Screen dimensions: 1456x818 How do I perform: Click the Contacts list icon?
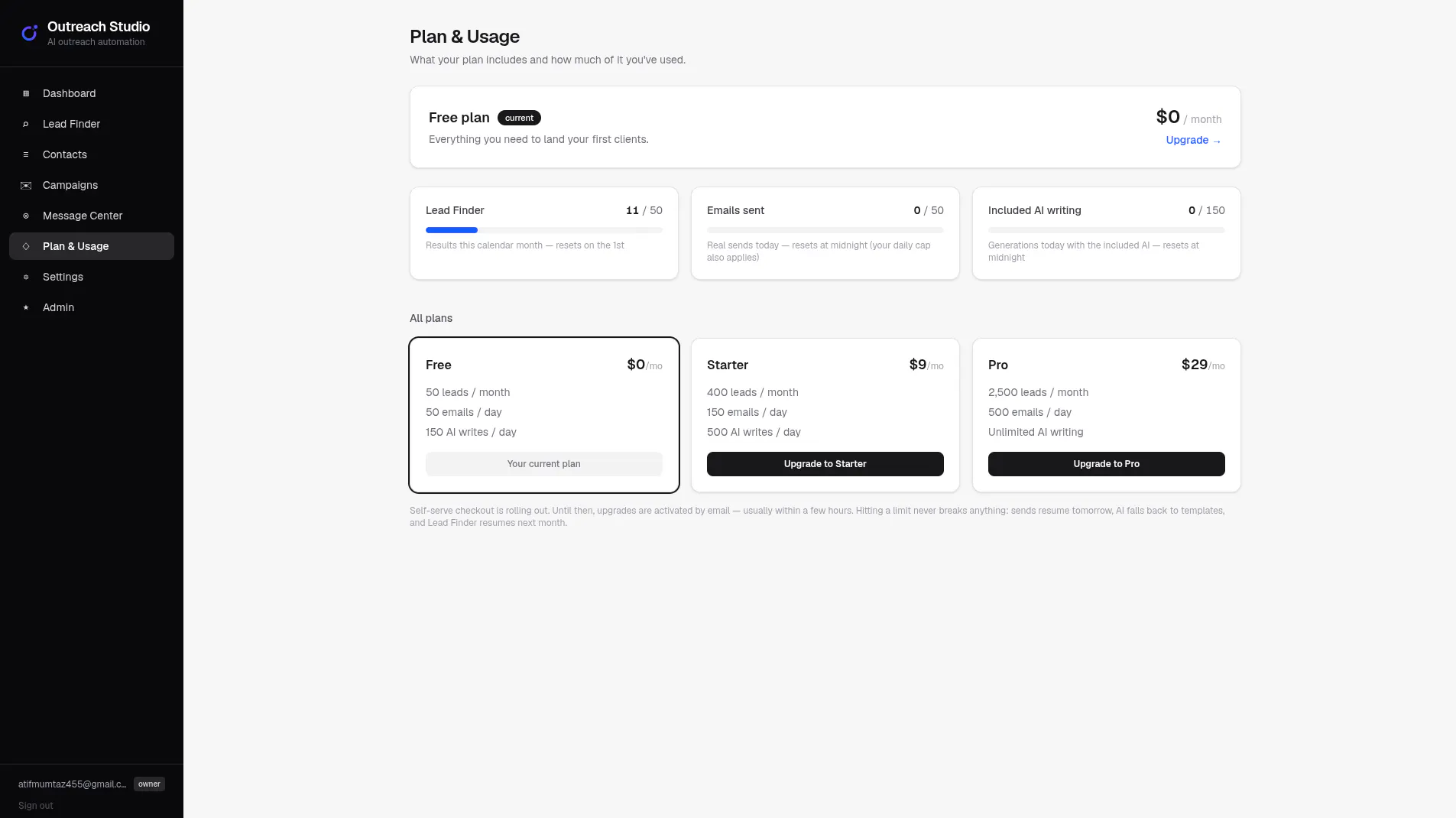[26, 154]
